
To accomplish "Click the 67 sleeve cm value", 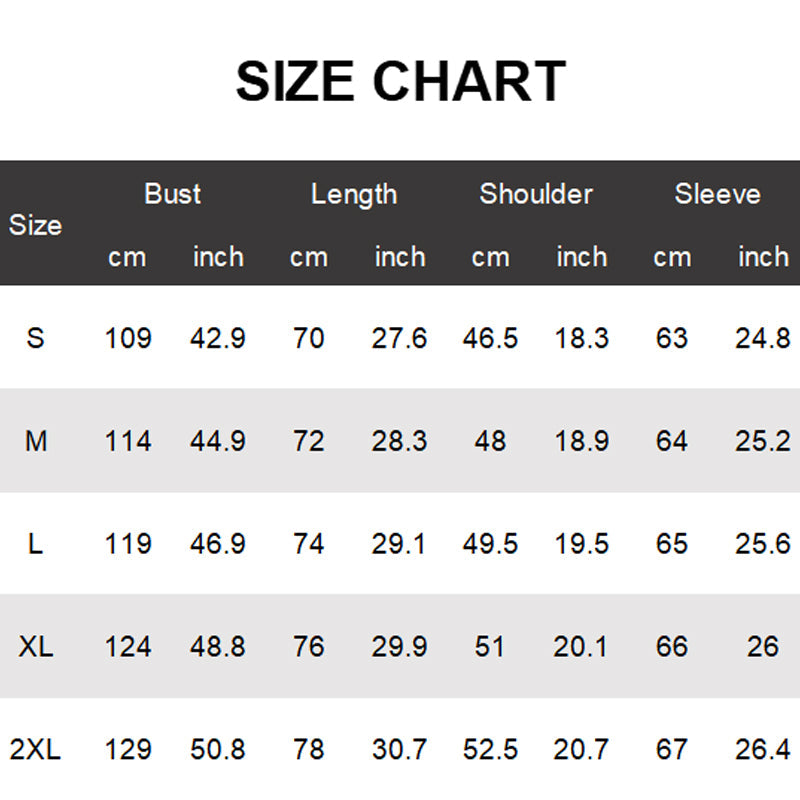I will pyautogui.click(x=672, y=749).
